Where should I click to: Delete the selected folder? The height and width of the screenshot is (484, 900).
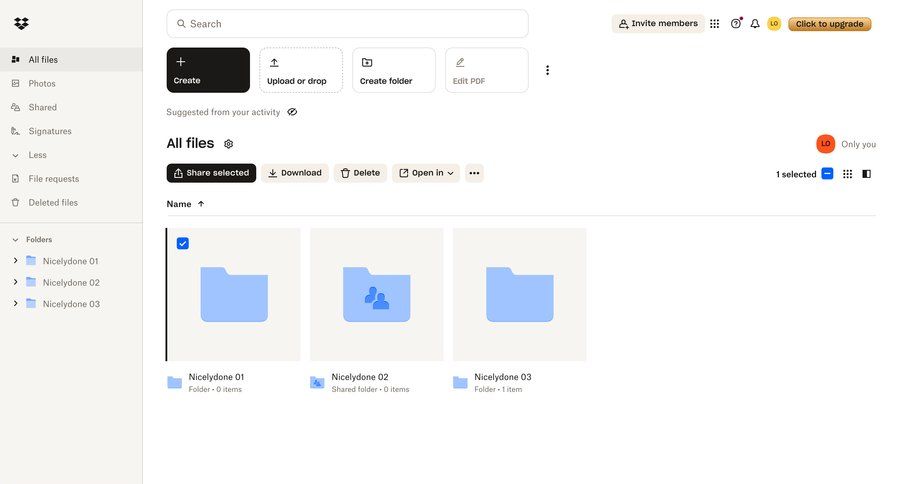tap(360, 173)
